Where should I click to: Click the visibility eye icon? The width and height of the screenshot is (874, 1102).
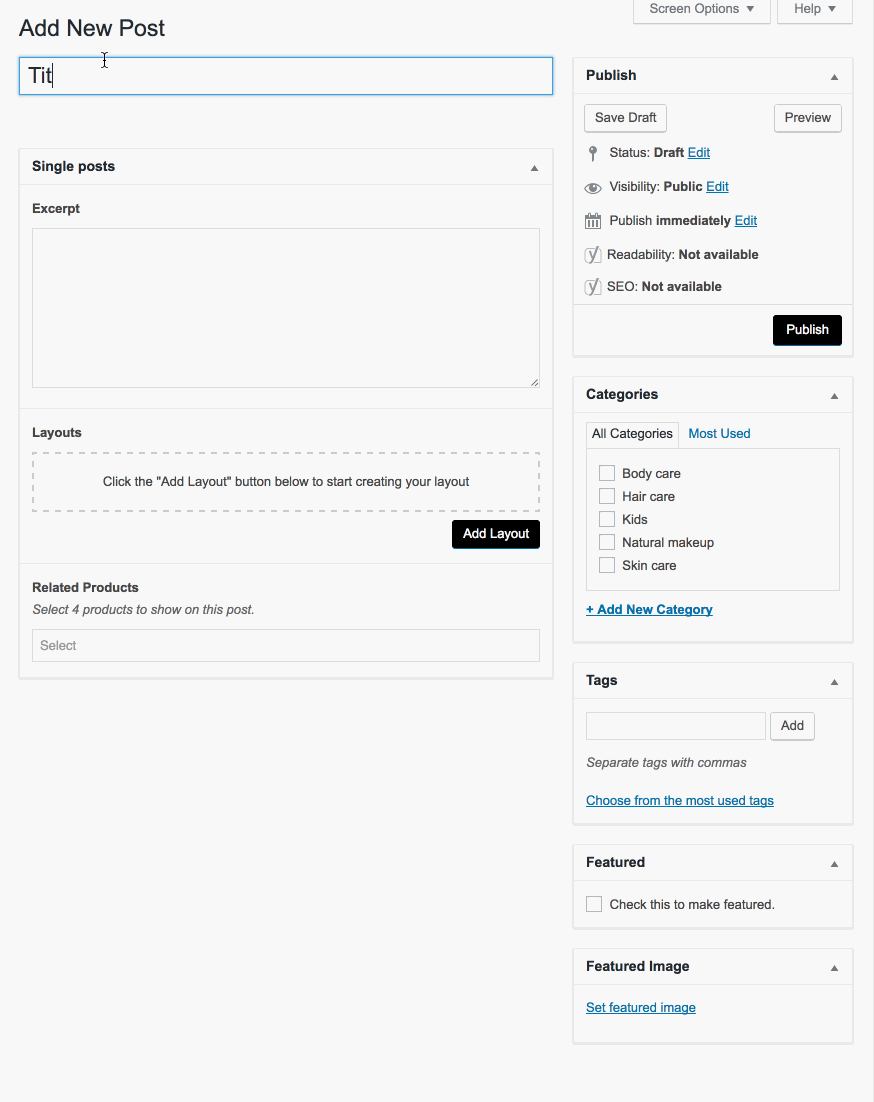[593, 187]
